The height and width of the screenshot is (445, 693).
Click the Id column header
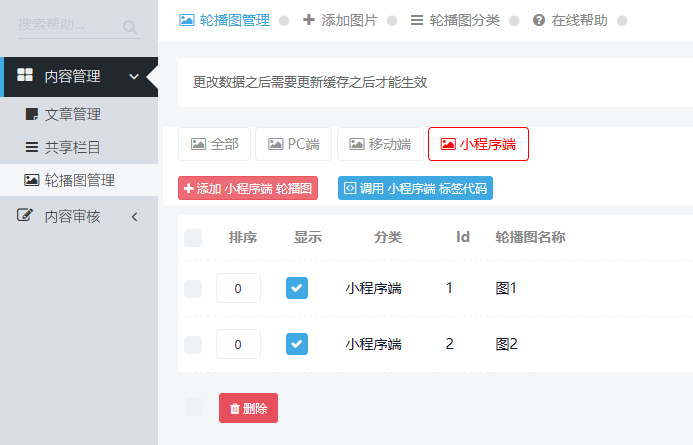pyautogui.click(x=463, y=237)
